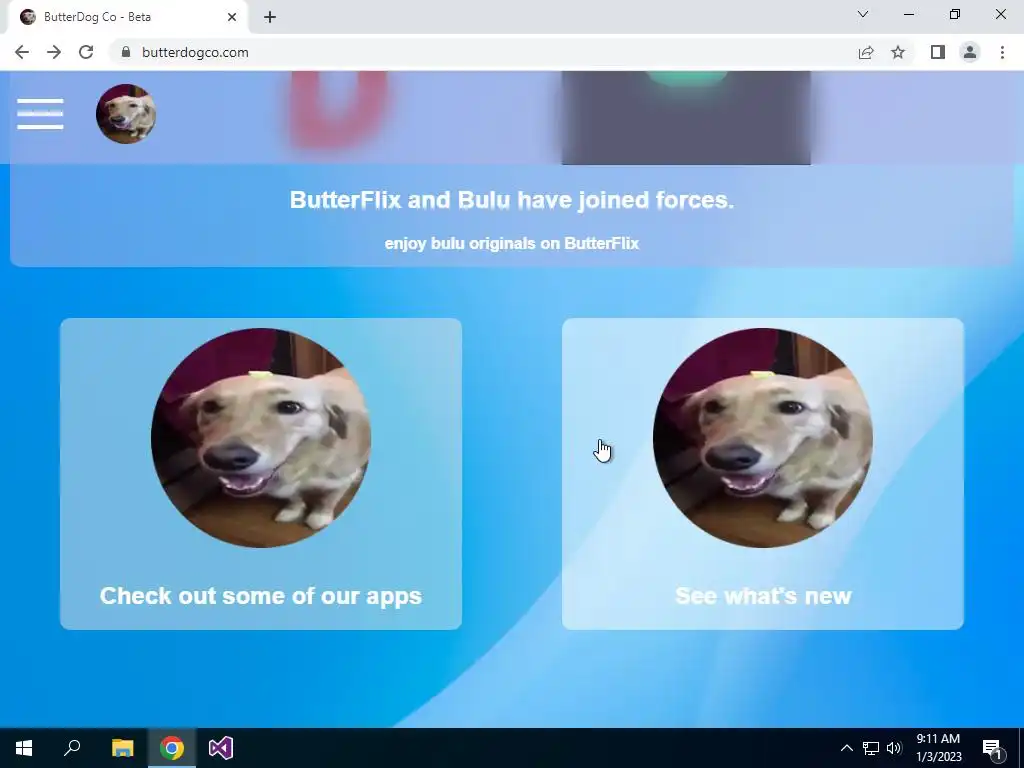Minimize the browser window
The width and height of the screenshot is (1024, 768).
coord(909,14)
